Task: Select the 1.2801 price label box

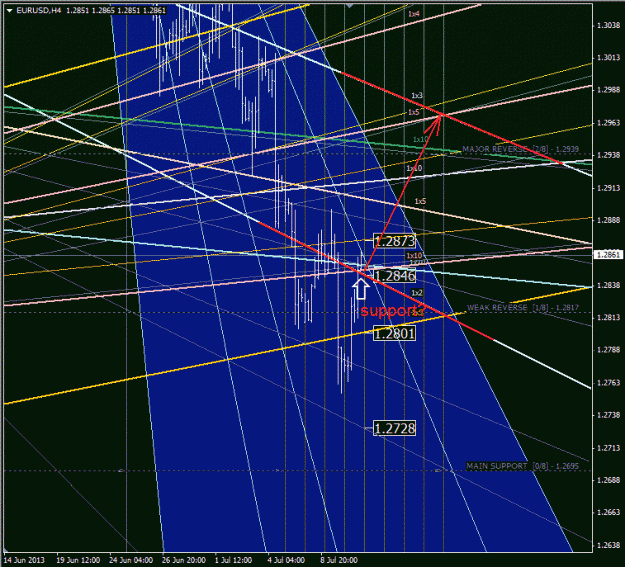Action: (x=395, y=333)
